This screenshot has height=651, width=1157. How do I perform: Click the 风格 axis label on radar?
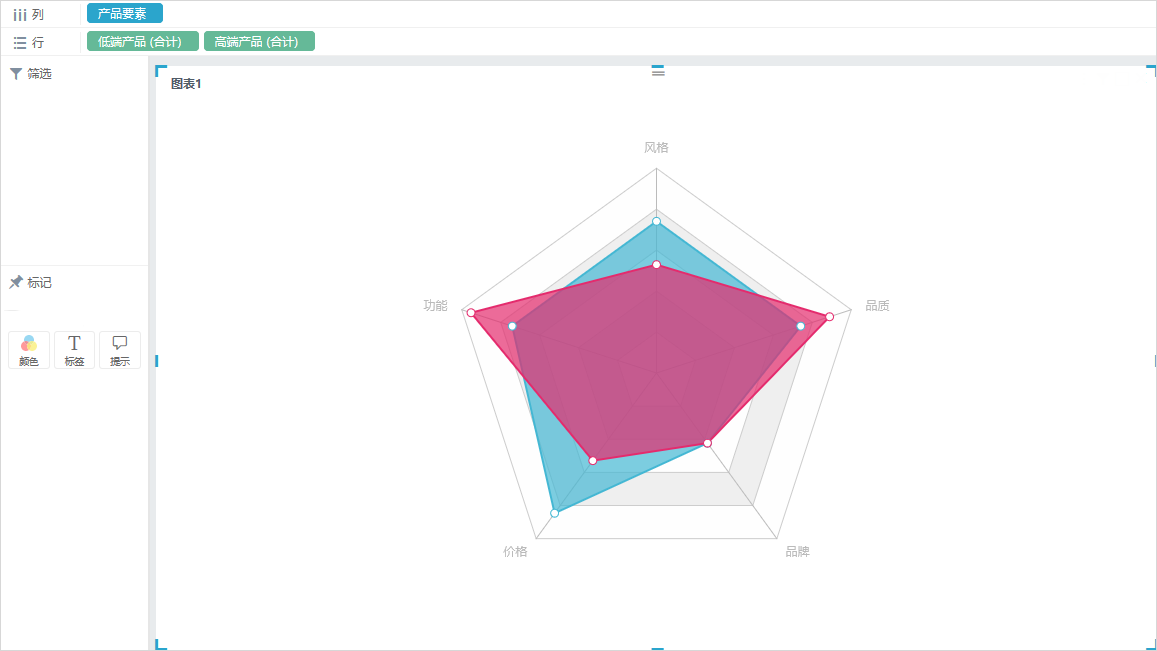click(656, 147)
